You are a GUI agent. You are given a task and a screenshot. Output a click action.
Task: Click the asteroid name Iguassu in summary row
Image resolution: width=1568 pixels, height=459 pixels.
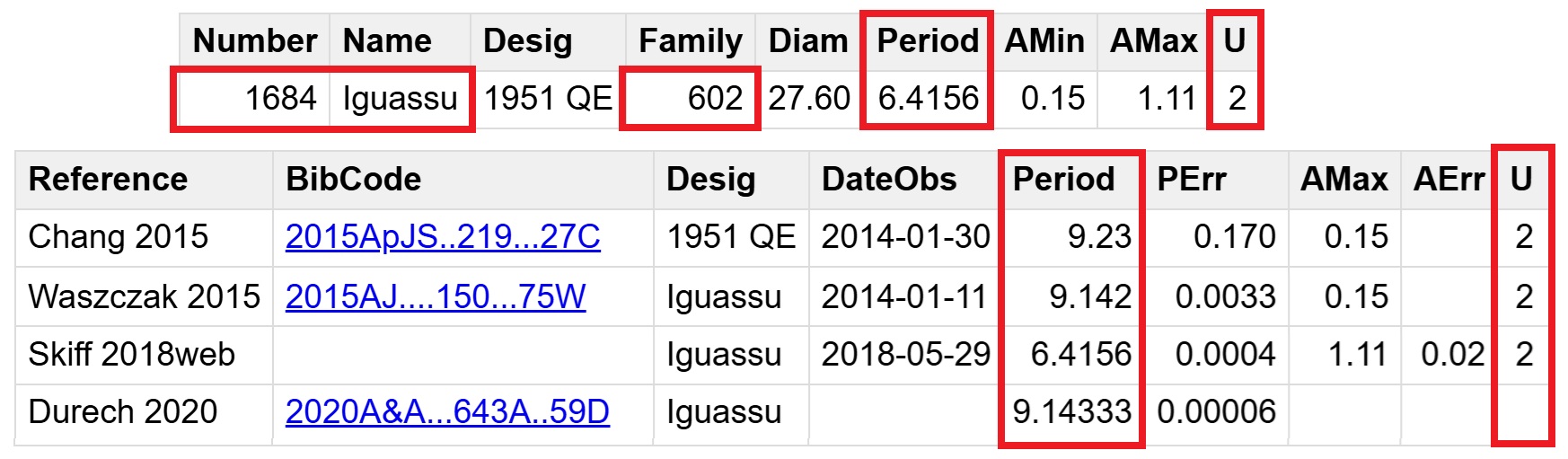[400, 99]
